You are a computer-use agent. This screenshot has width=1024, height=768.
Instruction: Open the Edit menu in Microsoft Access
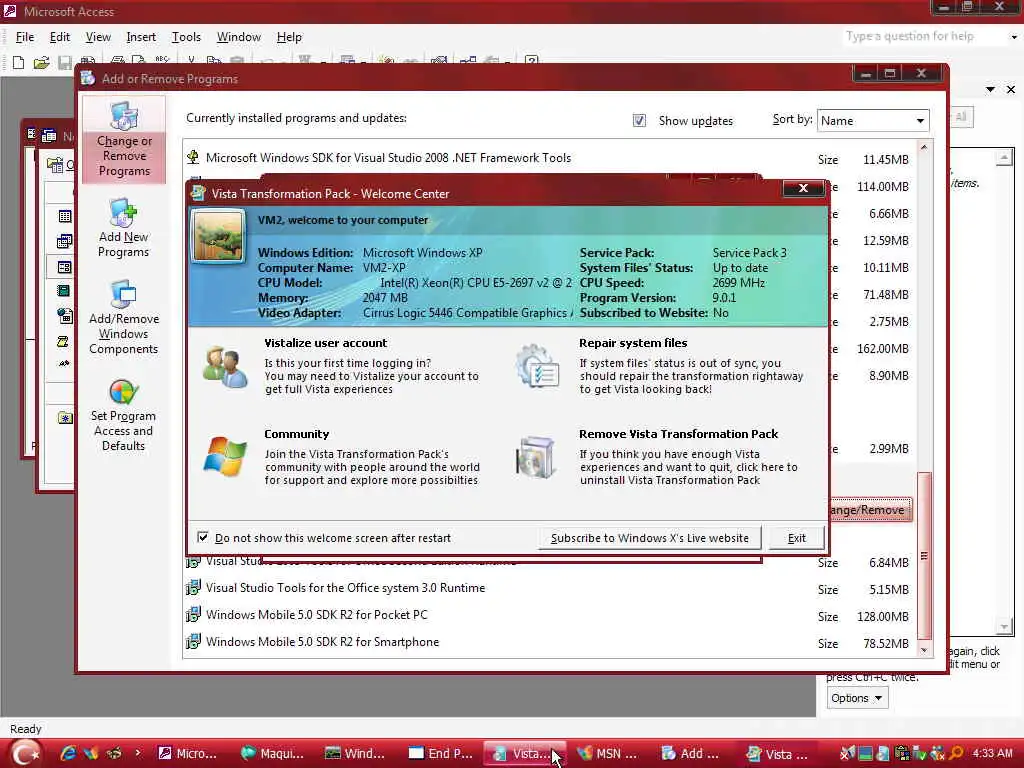59,37
